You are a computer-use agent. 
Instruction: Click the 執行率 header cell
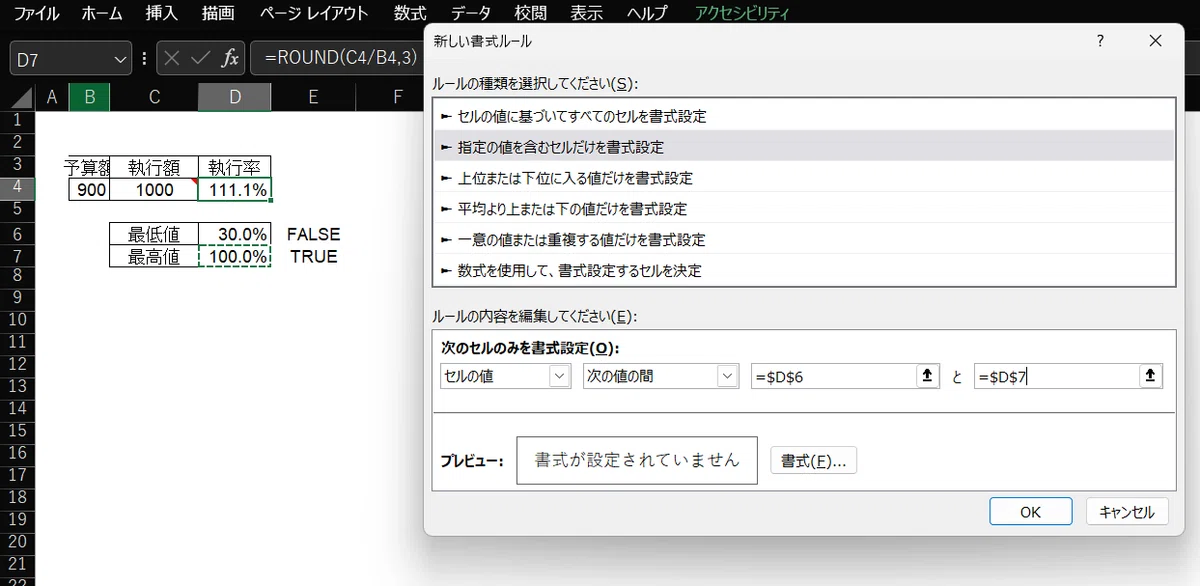tap(235, 167)
